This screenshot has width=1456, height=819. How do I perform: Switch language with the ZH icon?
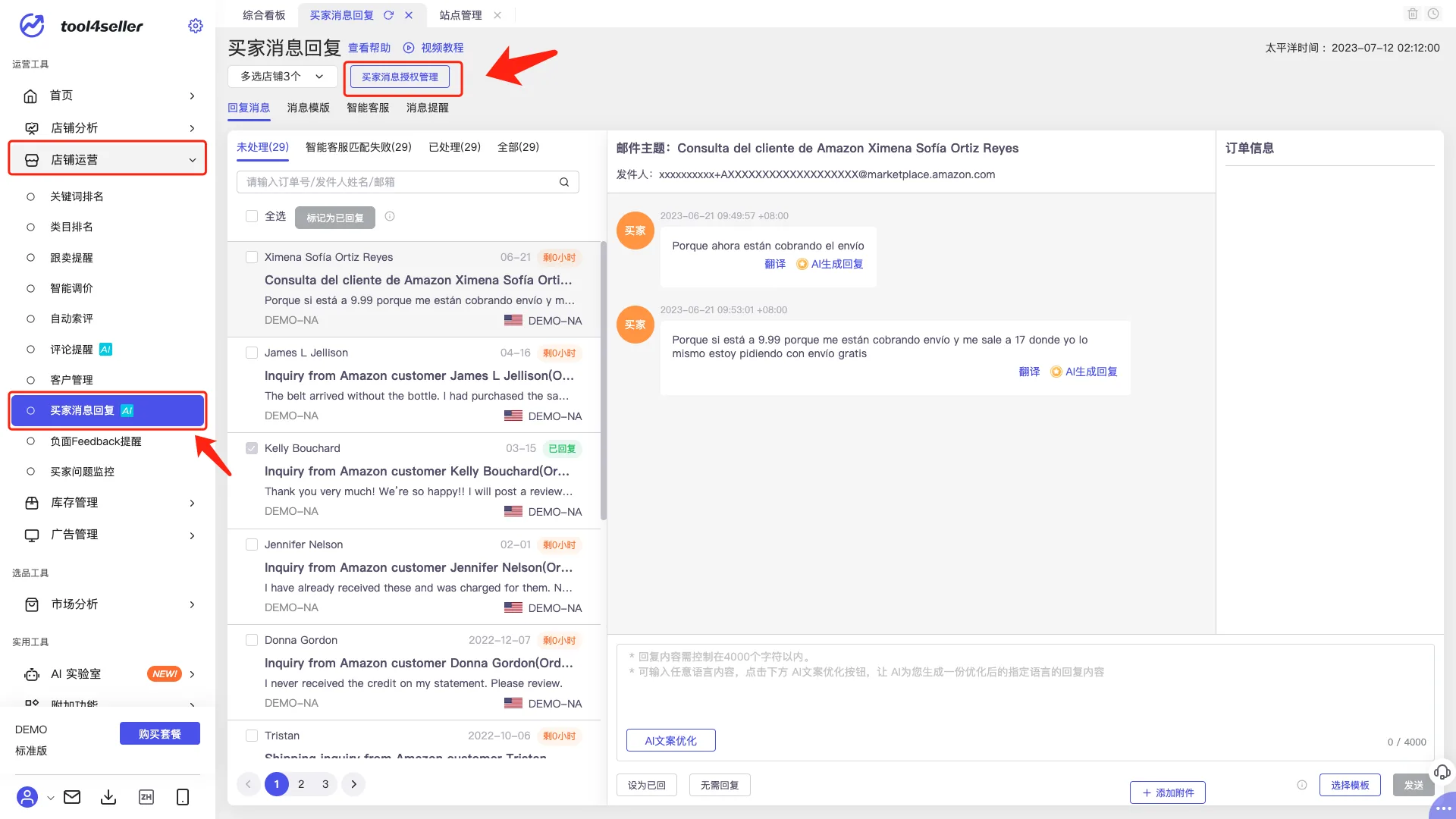click(146, 797)
